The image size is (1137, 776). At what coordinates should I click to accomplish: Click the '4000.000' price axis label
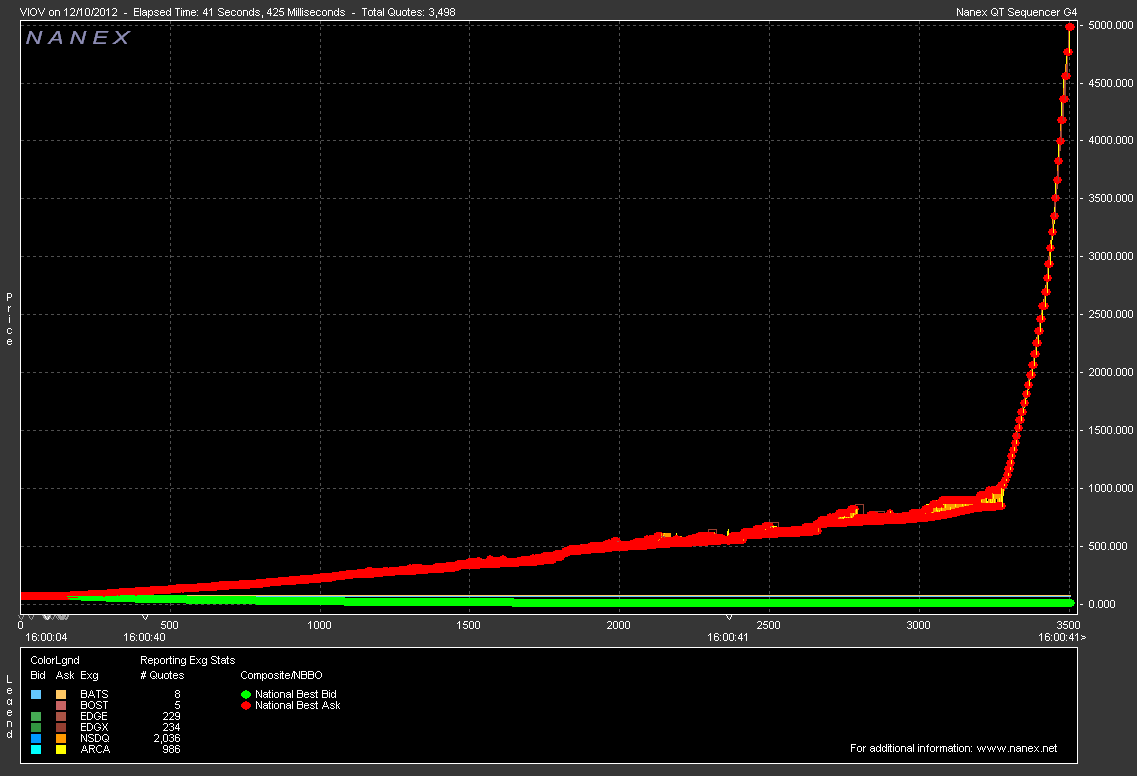[1111, 140]
